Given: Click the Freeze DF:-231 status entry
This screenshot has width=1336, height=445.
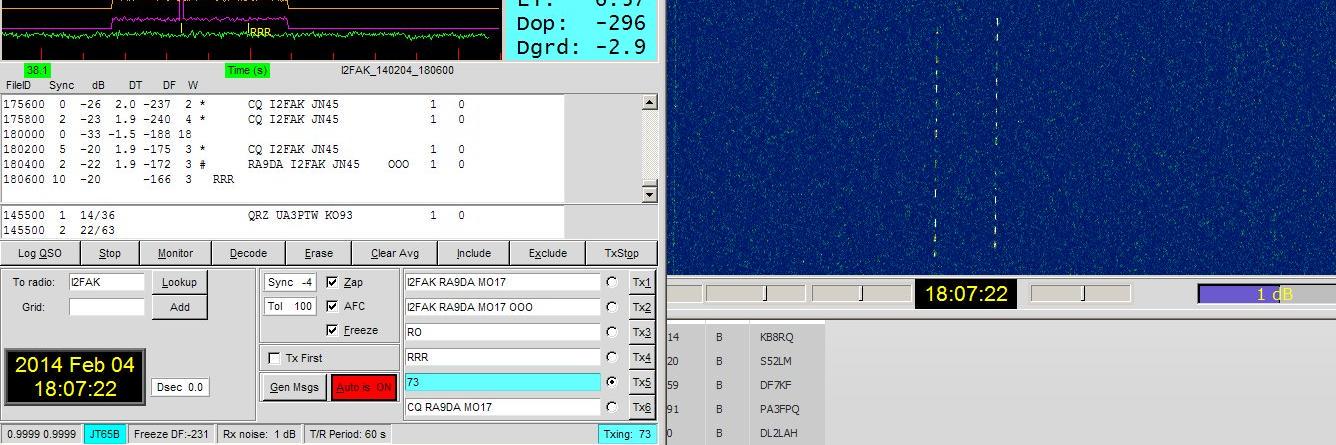Looking at the screenshot, I should point(170,434).
